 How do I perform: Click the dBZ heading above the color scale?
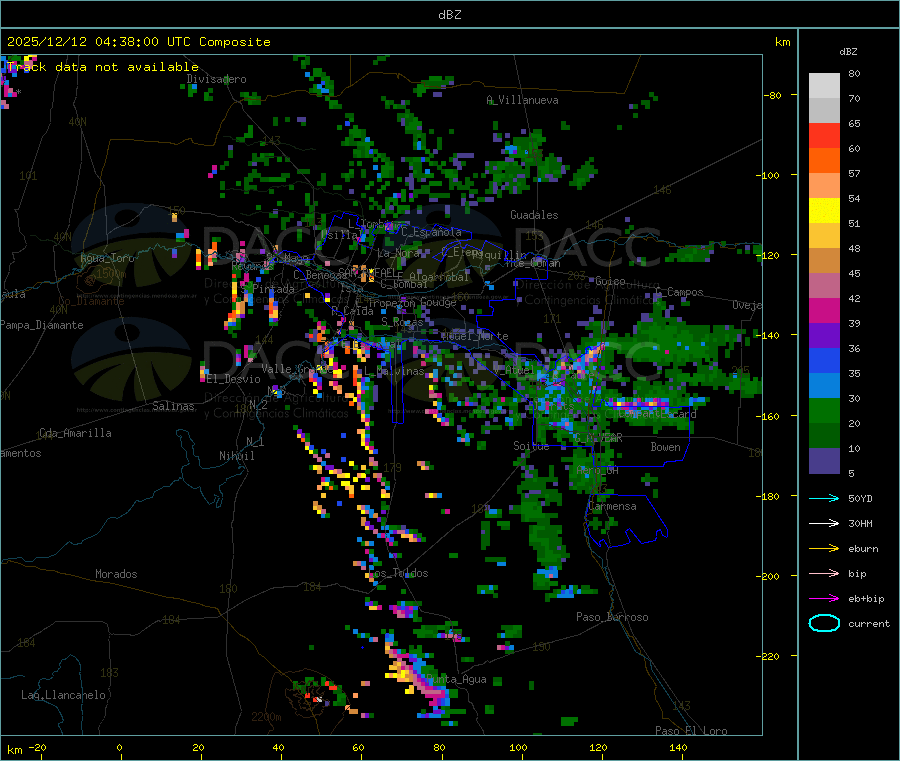[x=848, y=52]
